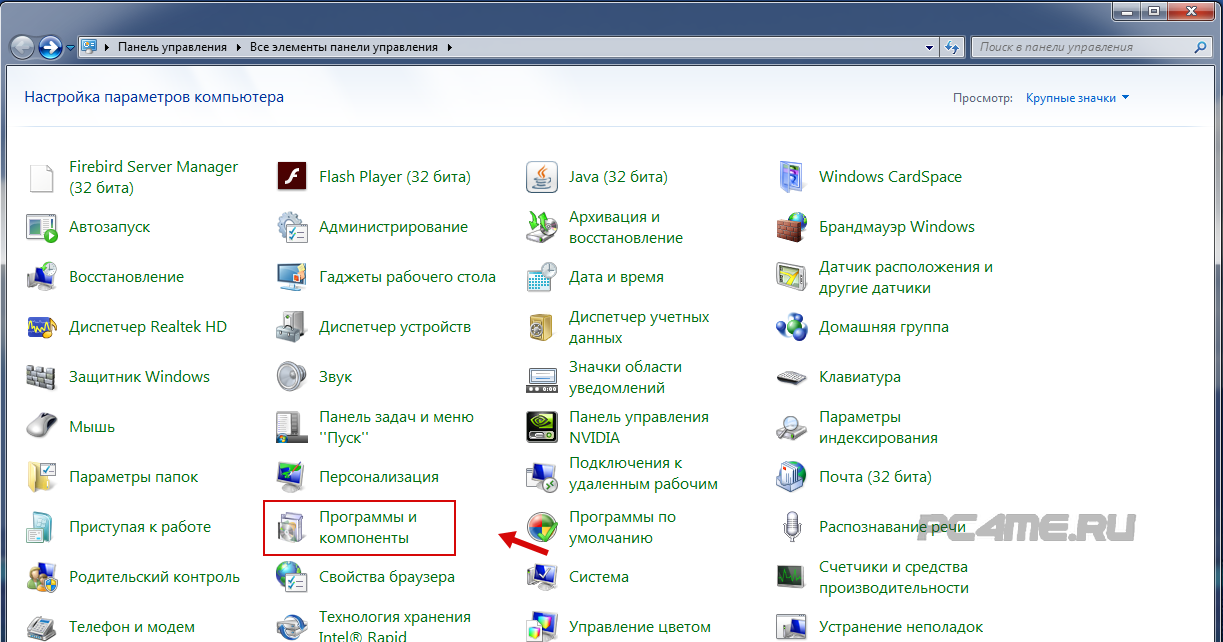
Task: Open the Администрирование icon
Action: pos(291,227)
